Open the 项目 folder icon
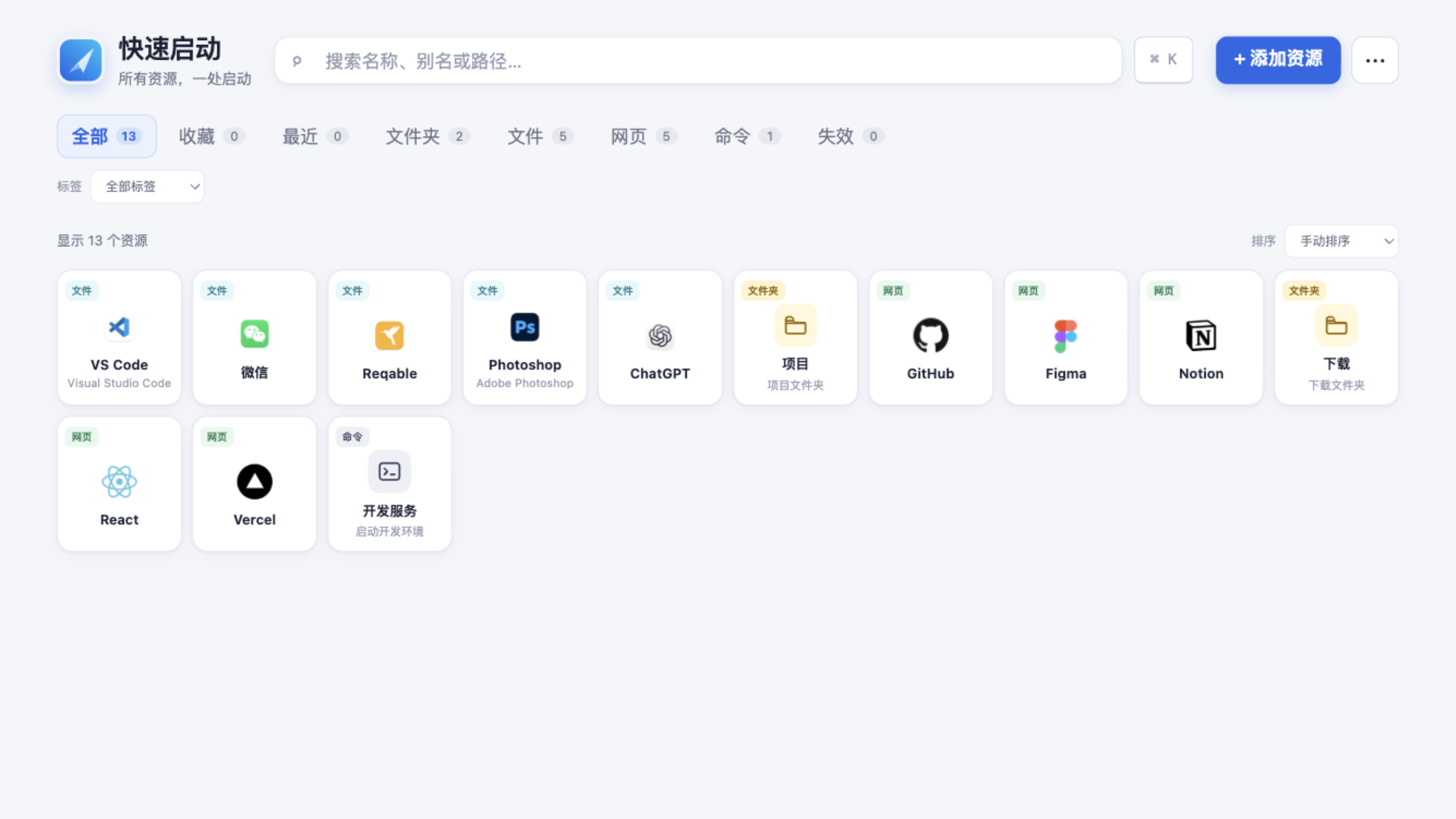This screenshot has width=1456, height=819. point(795,326)
